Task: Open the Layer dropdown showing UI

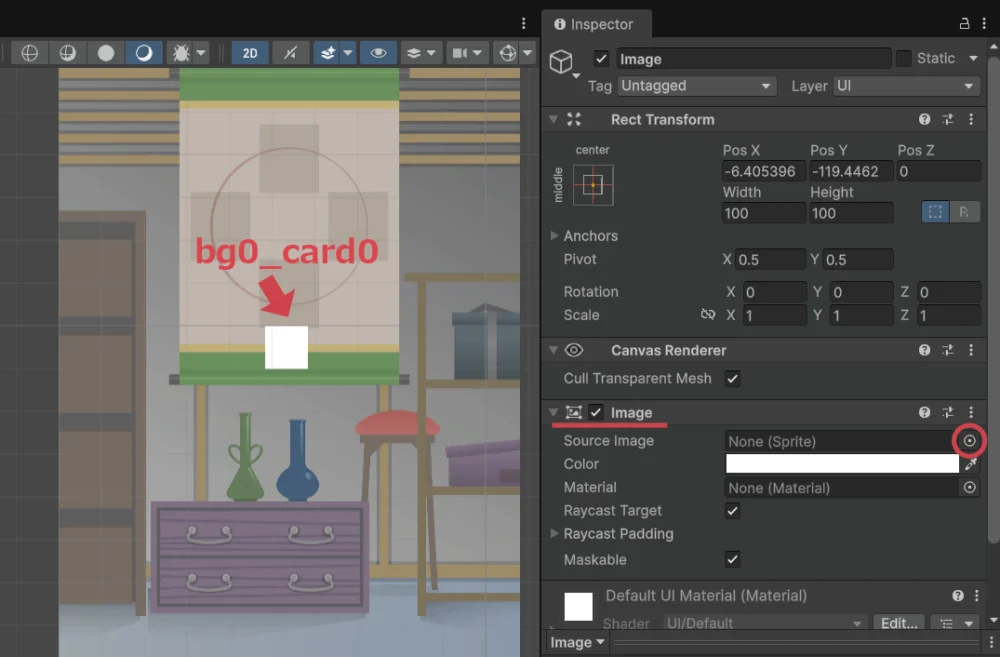Action: [905, 86]
